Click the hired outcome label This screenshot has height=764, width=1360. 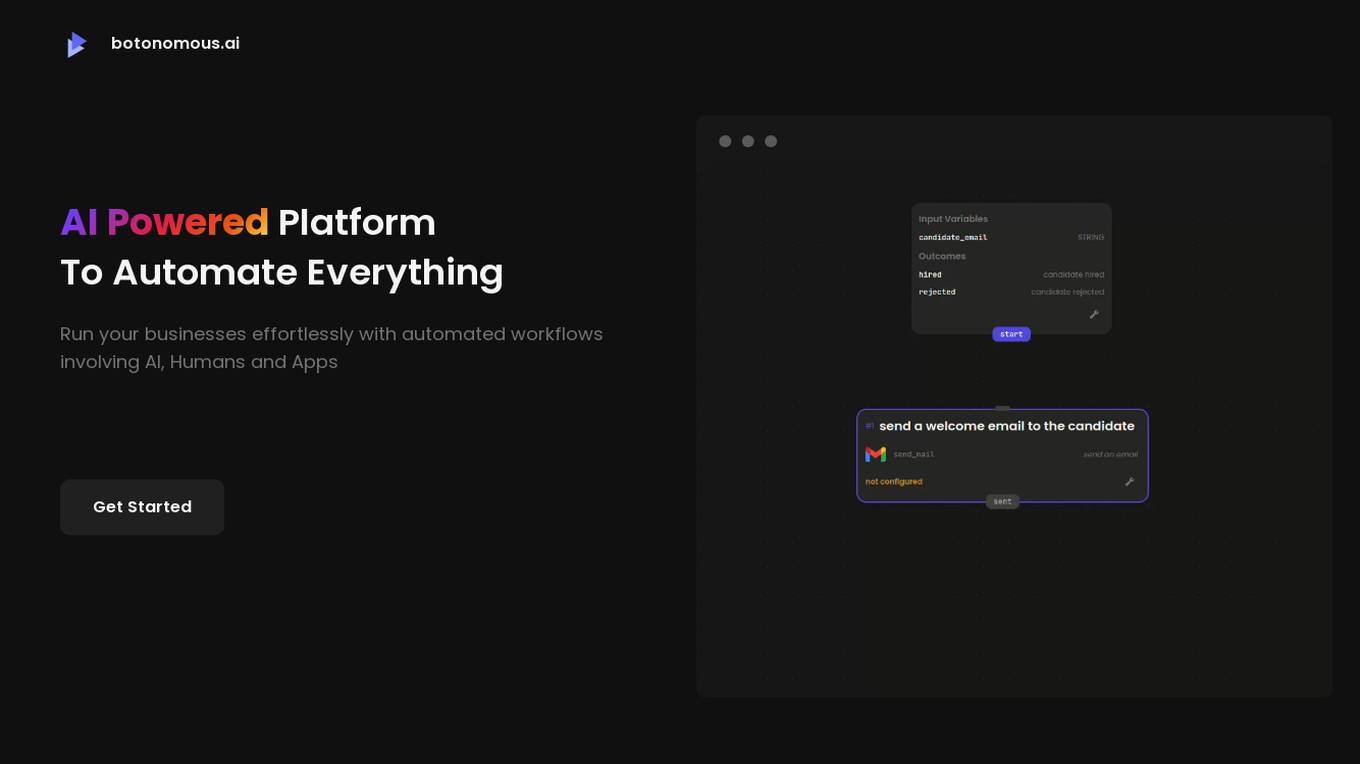tap(930, 274)
